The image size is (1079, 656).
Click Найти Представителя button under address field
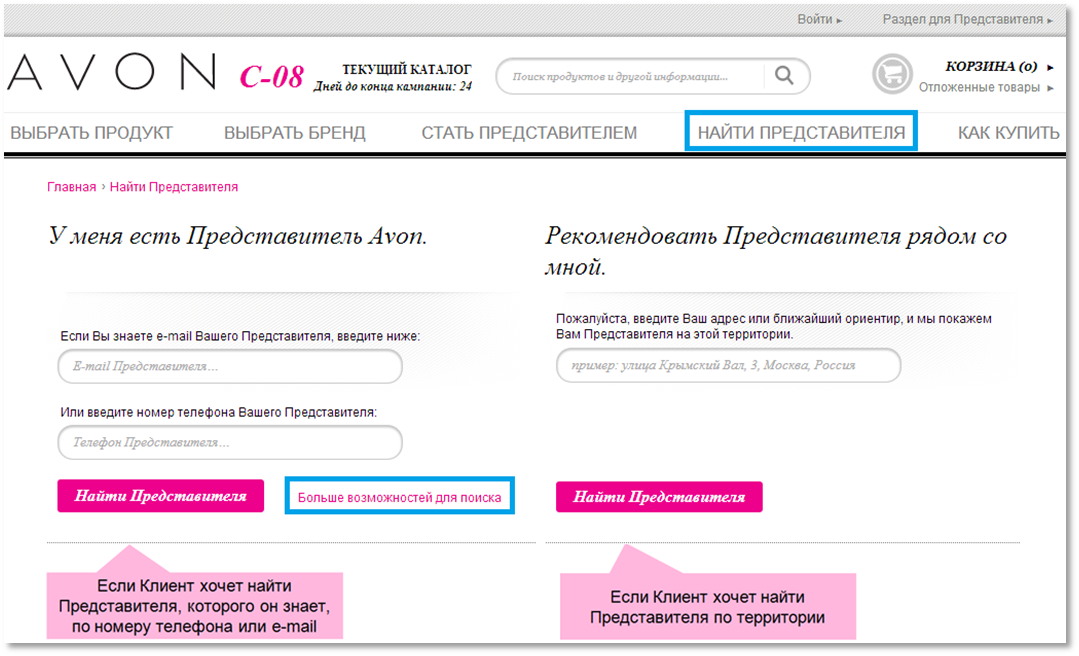point(659,496)
